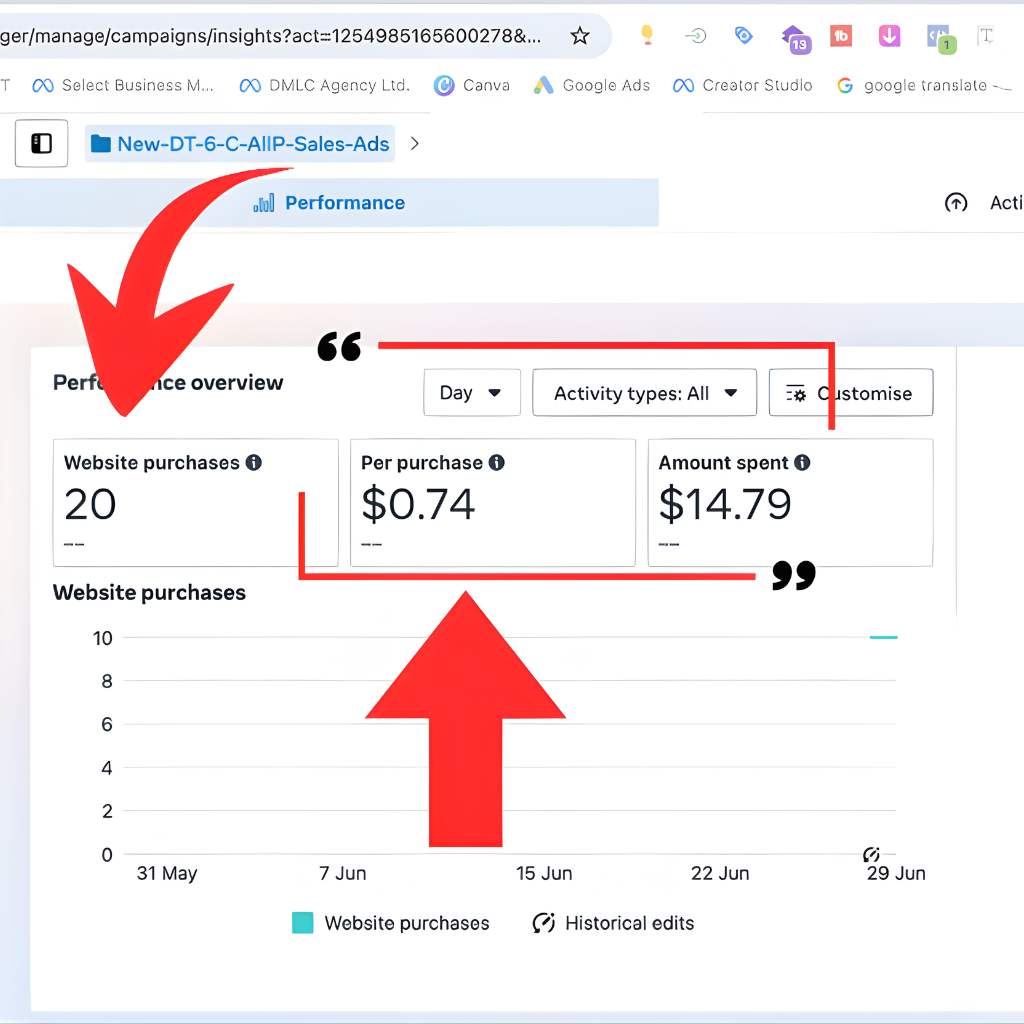Click the circled up-arrow beside Acti...
This screenshot has width=1024, height=1024.
(x=956, y=202)
